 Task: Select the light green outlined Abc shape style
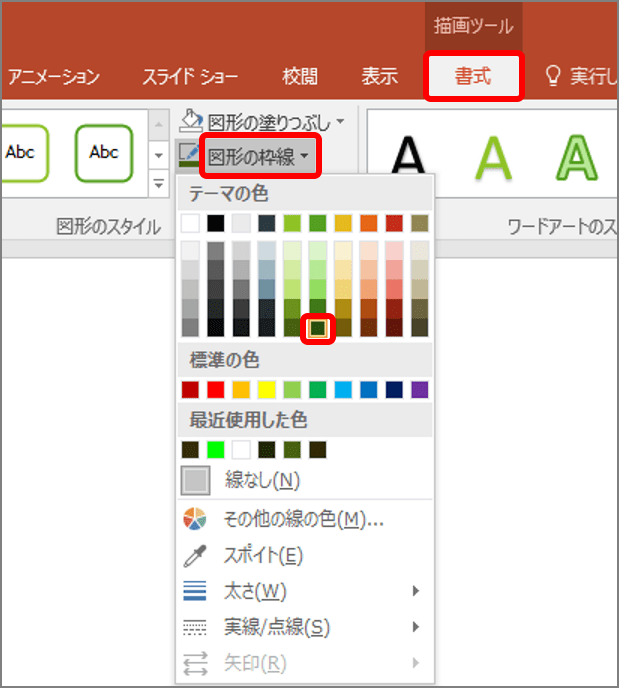click(x=24, y=153)
